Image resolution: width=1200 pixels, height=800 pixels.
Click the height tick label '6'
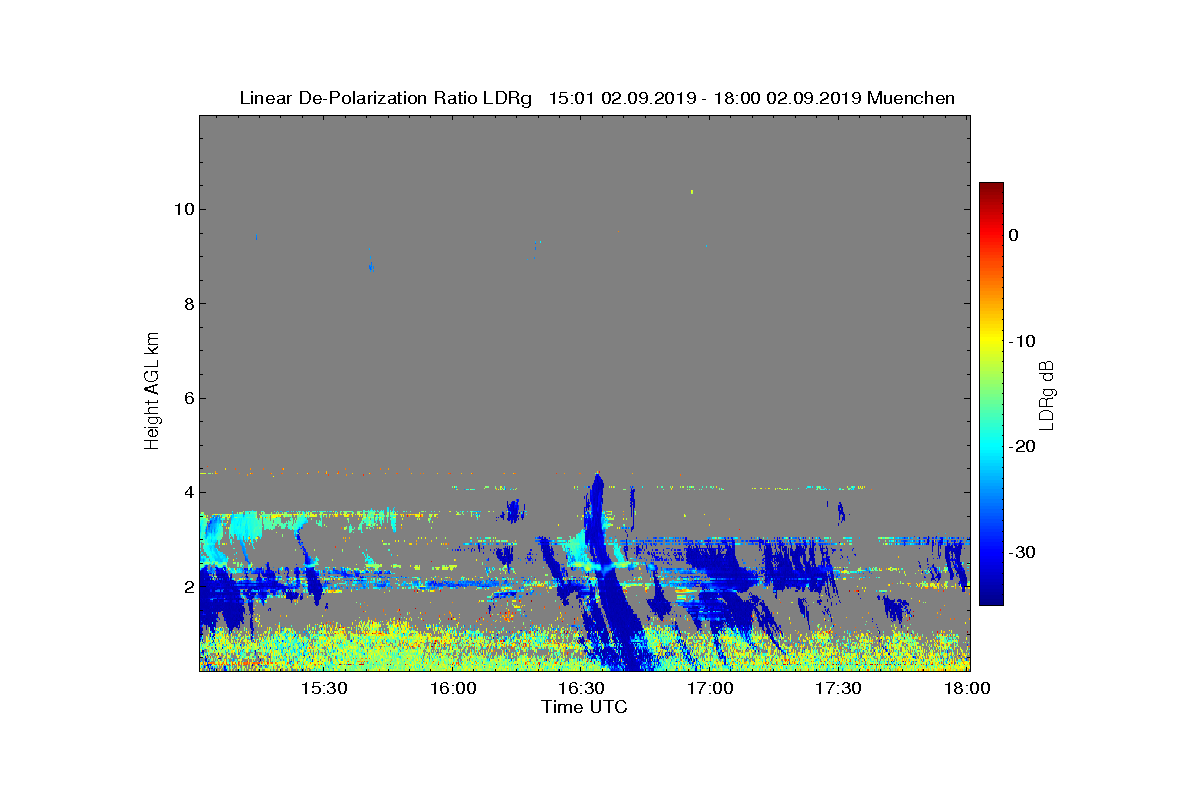pyautogui.click(x=187, y=398)
